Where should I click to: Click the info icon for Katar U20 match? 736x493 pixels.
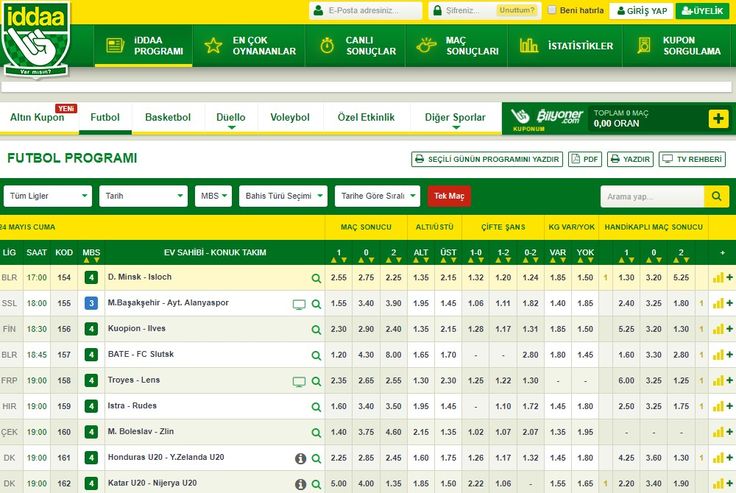click(x=300, y=484)
